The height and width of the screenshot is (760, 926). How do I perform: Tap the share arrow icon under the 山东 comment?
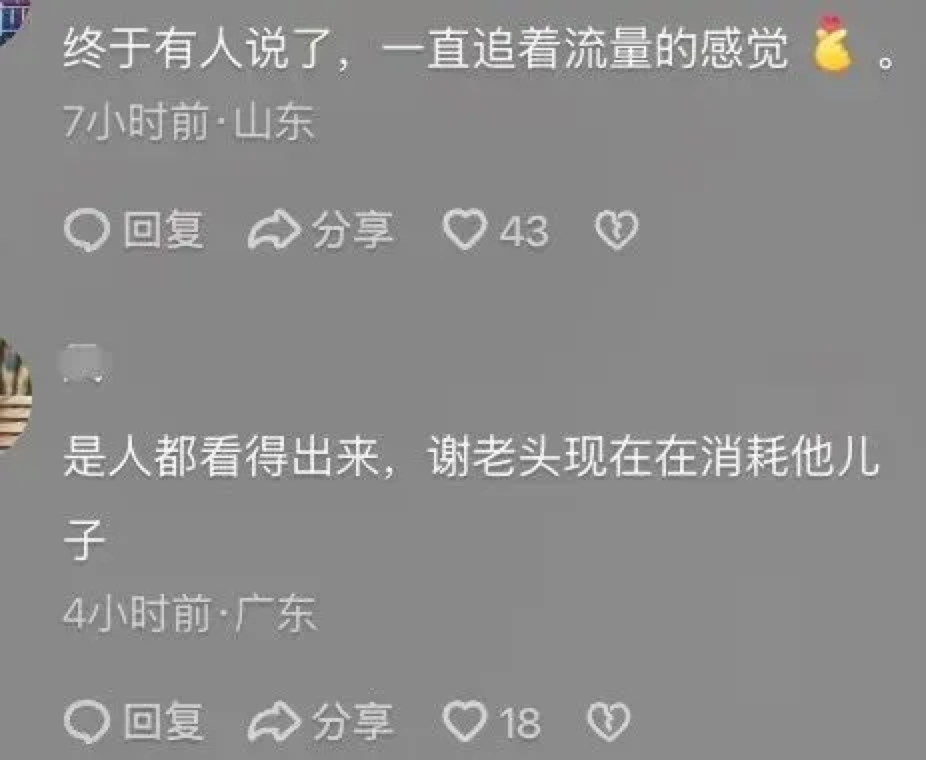(x=274, y=230)
